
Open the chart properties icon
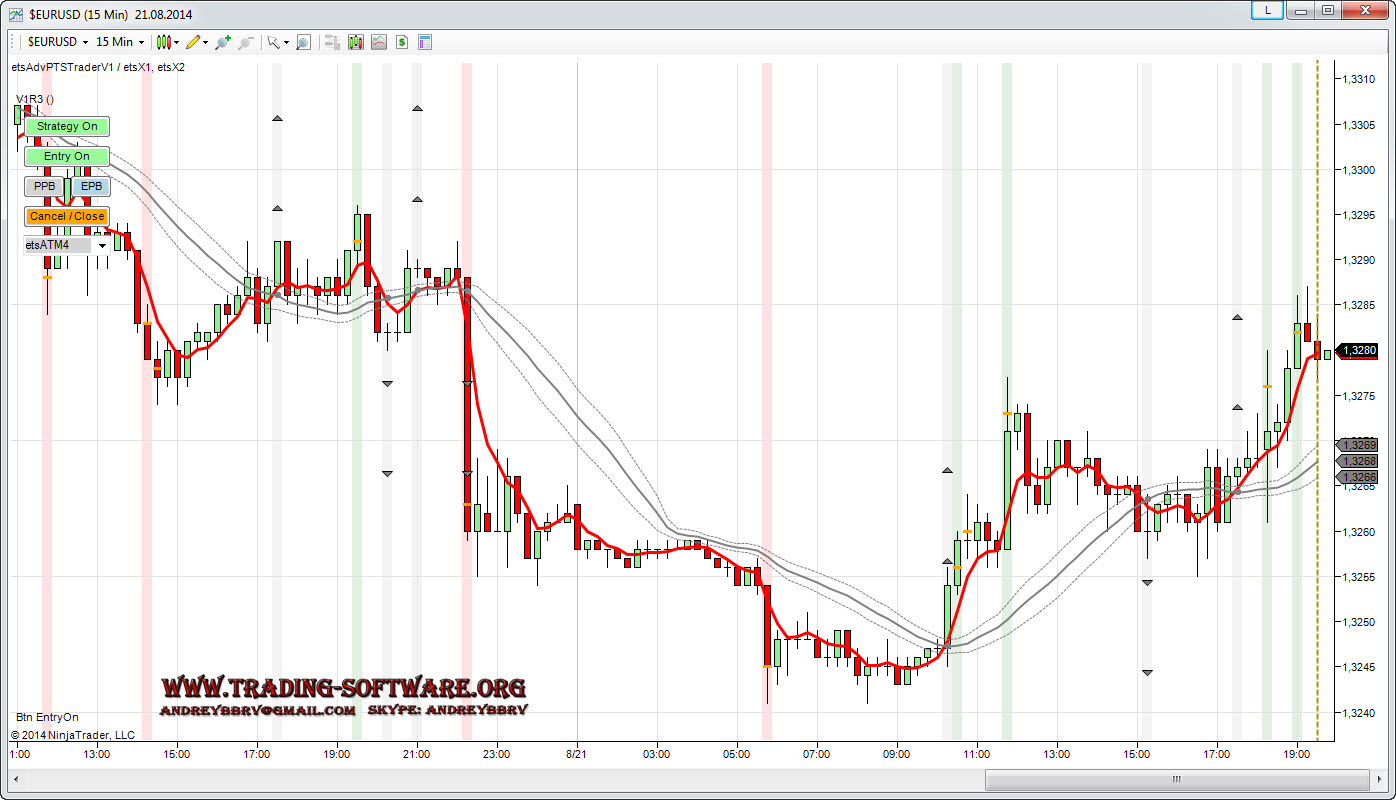pos(425,42)
